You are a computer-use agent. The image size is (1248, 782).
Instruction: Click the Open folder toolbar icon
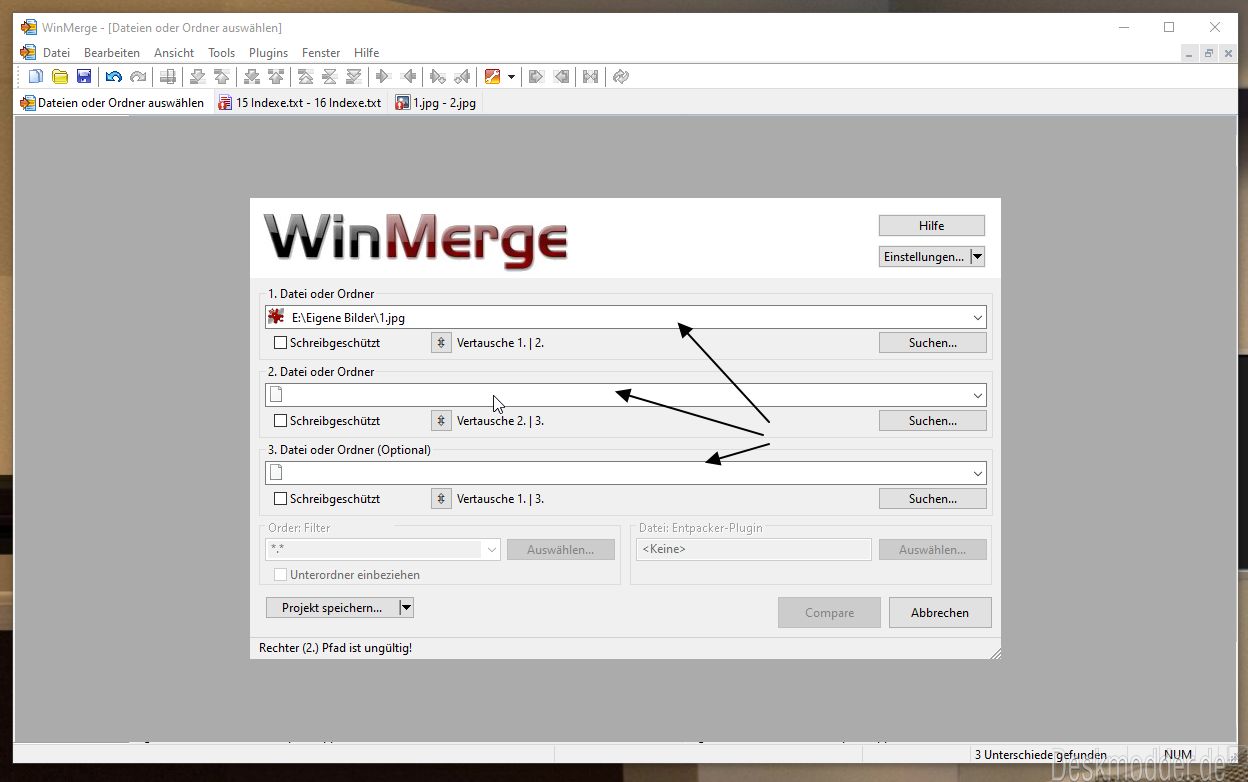click(60, 76)
